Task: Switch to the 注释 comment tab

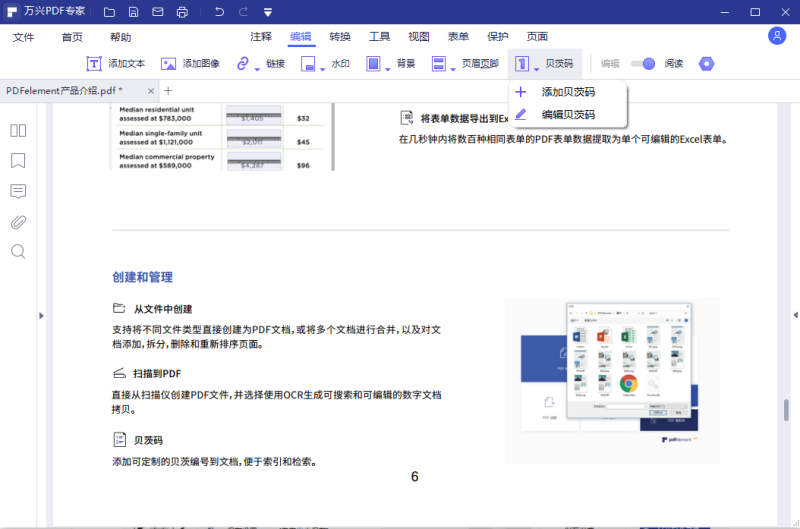Action: click(261, 36)
